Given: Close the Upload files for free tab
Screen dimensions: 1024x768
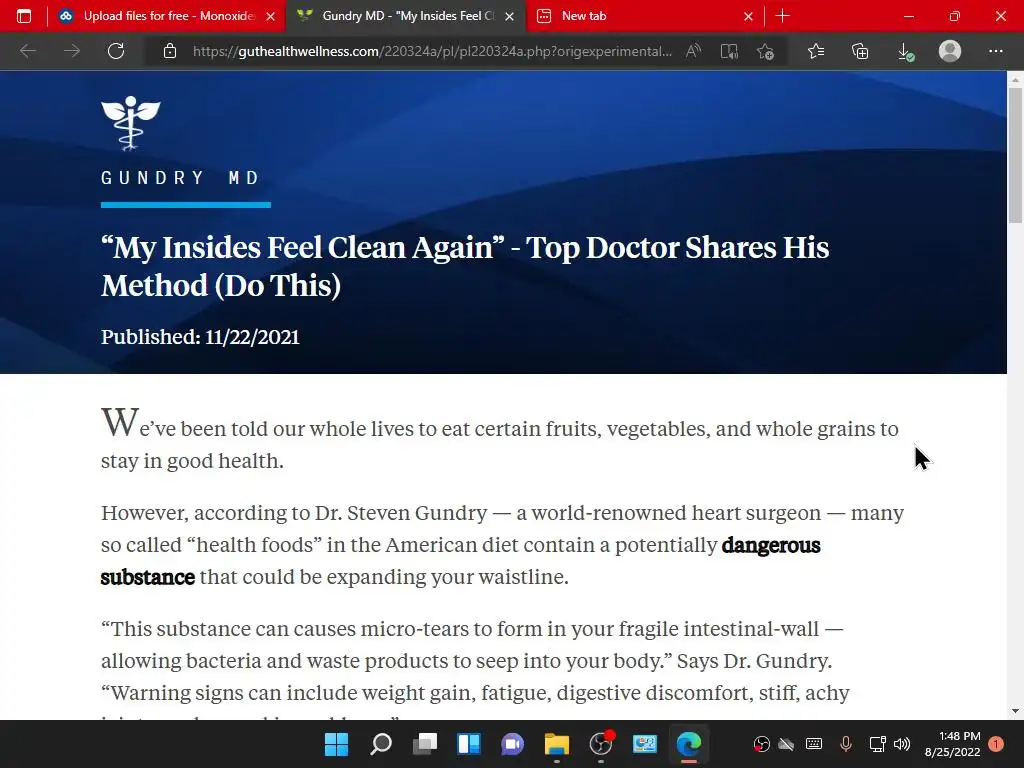Looking at the screenshot, I should click(x=270, y=16).
